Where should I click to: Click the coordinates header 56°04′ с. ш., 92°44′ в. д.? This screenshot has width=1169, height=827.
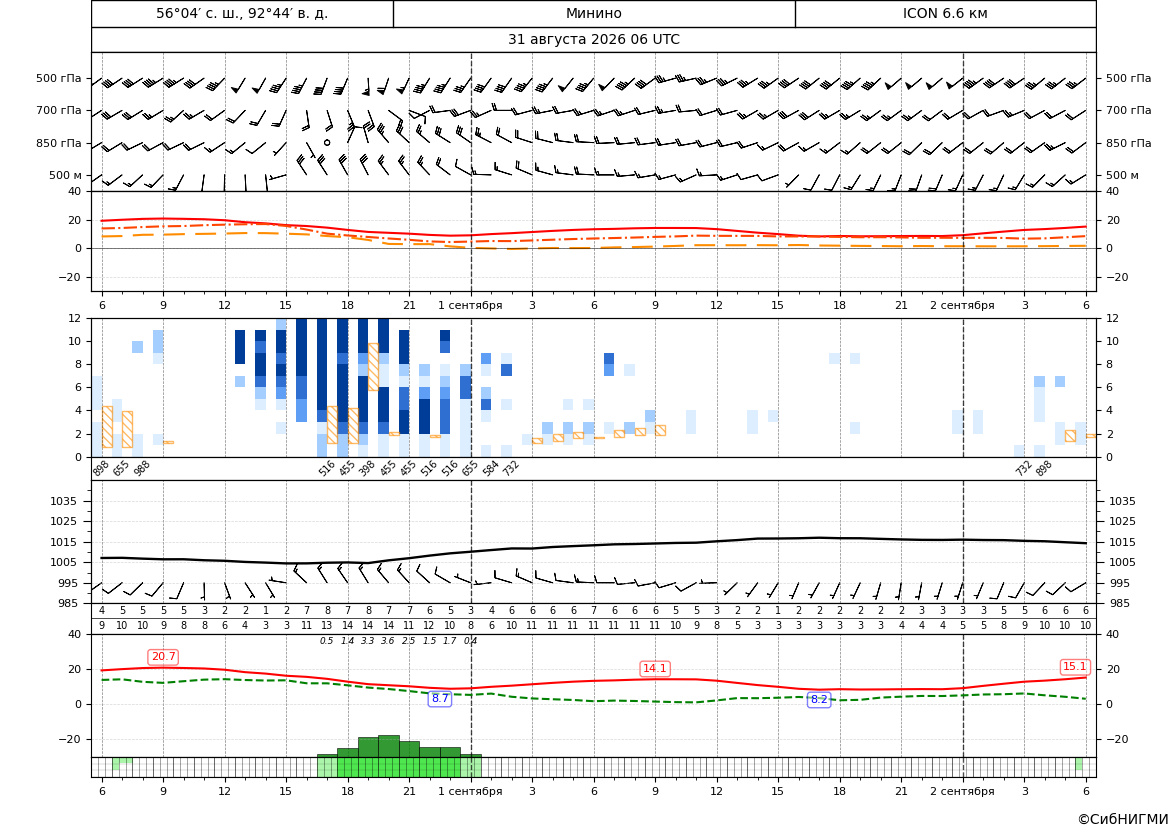(x=242, y=13)
